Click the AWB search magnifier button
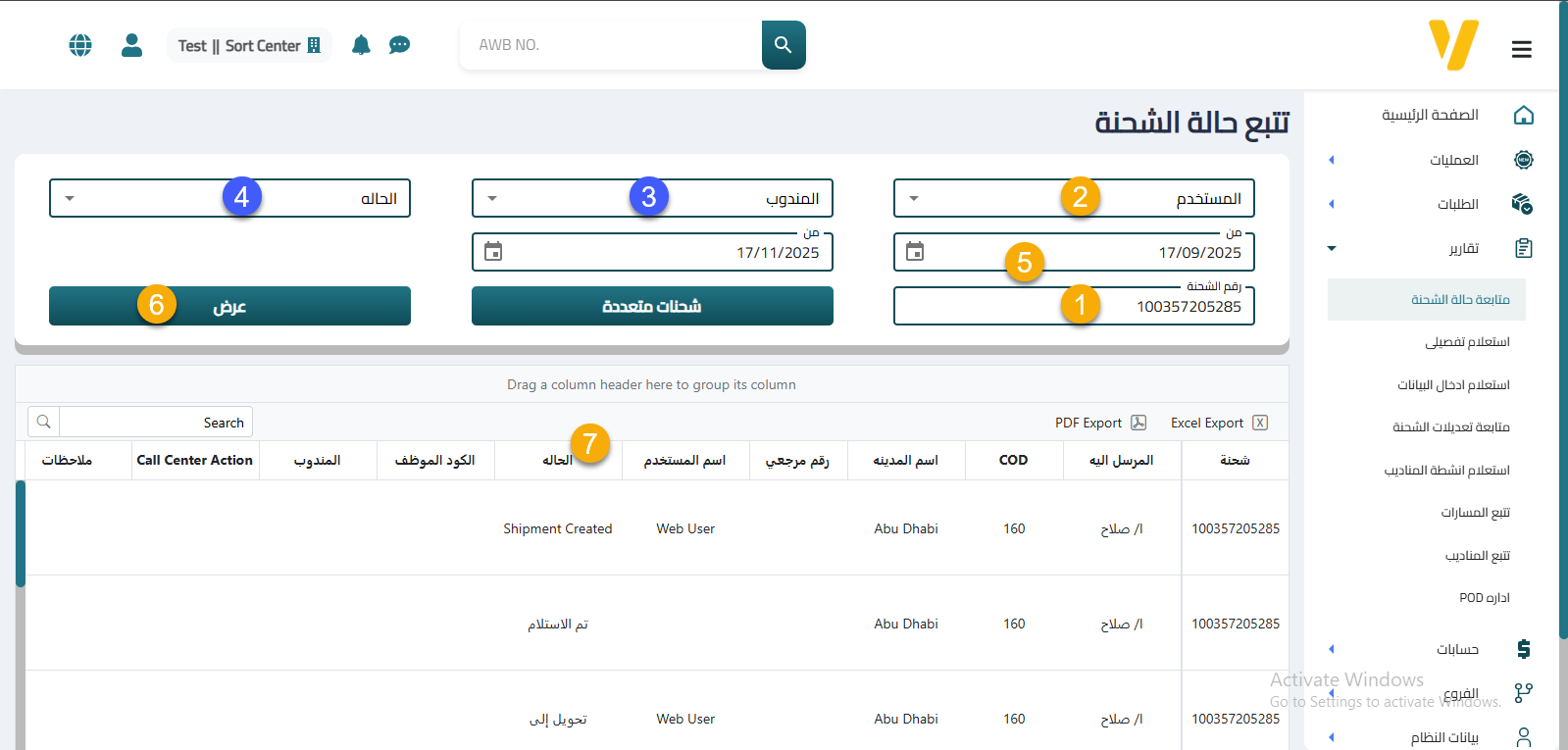Screen dimensions: 1568x750 pyautogui.click(x=784, y=45)
